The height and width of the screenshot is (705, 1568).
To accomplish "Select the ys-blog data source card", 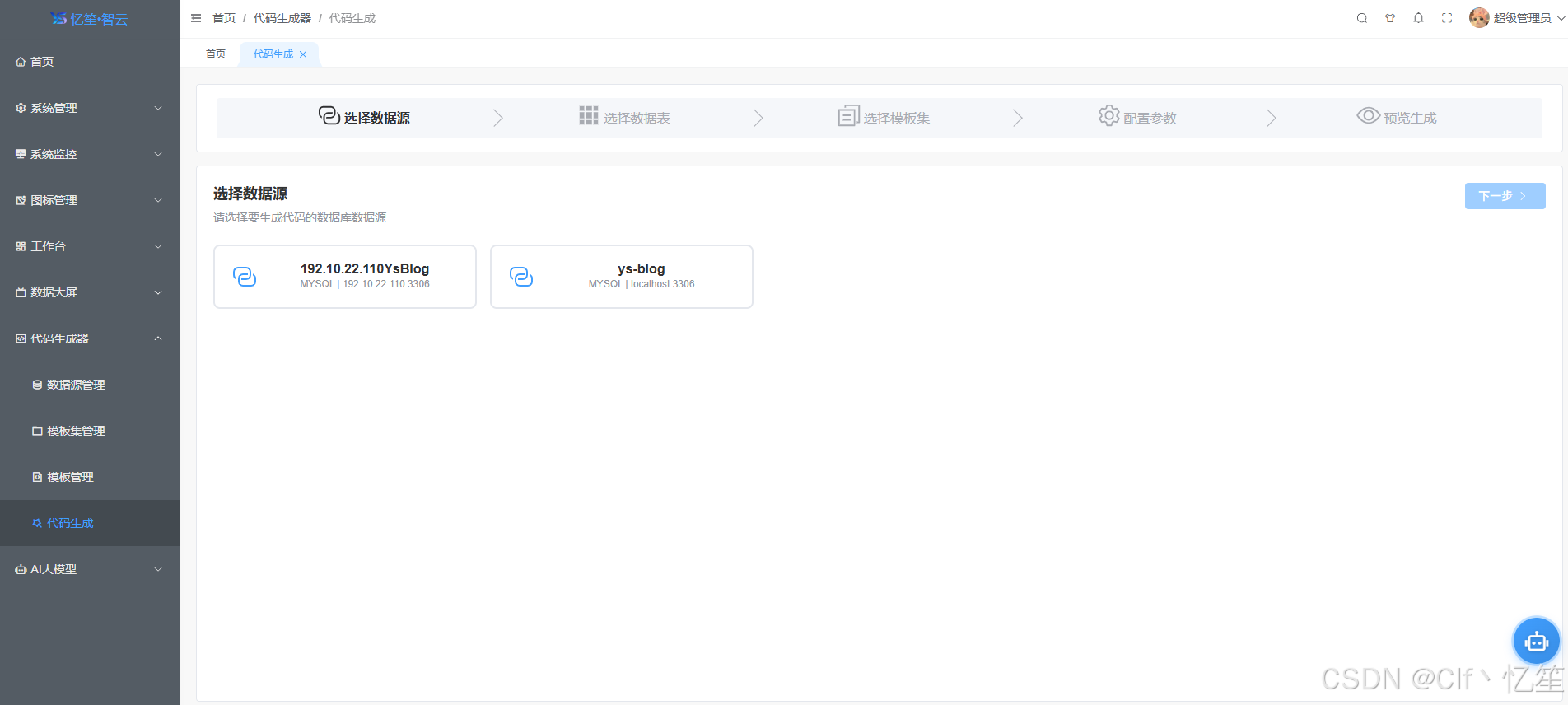I will pos(622,277).
